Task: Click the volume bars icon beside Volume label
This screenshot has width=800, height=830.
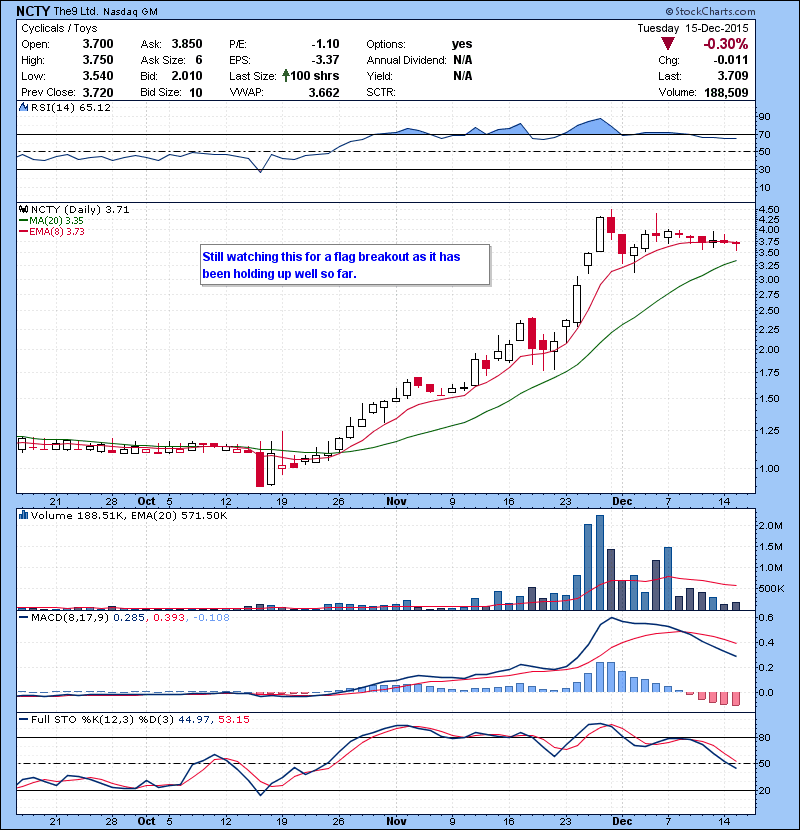Action: click(x=23, y=515)
